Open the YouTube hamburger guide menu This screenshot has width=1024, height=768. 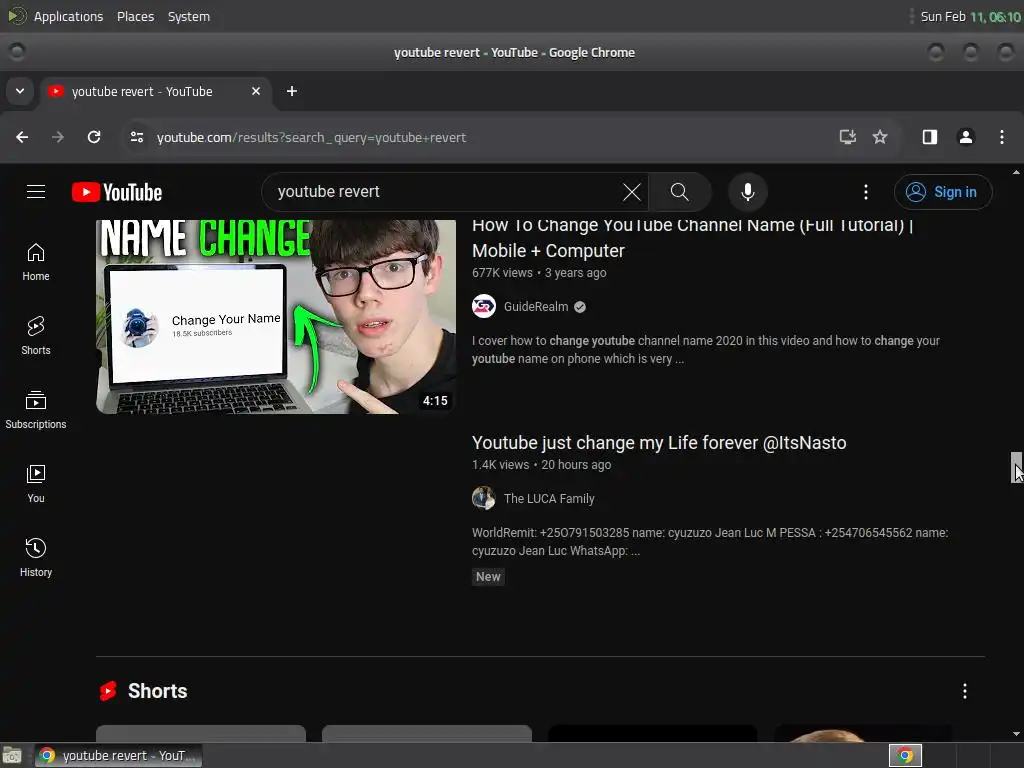click(x=36, y=191)
